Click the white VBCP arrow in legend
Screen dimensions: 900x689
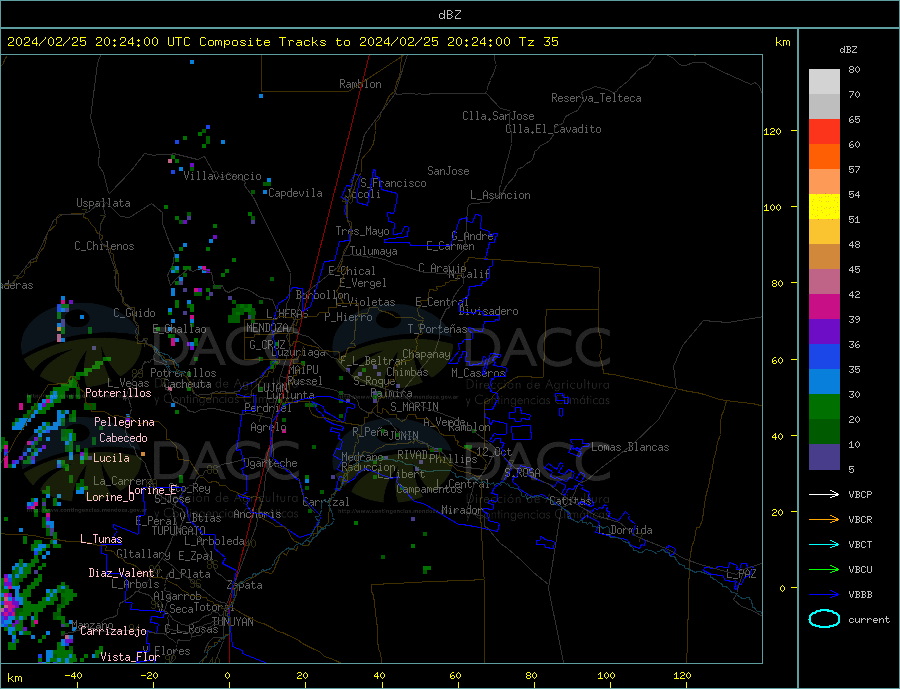click(824, 494)
